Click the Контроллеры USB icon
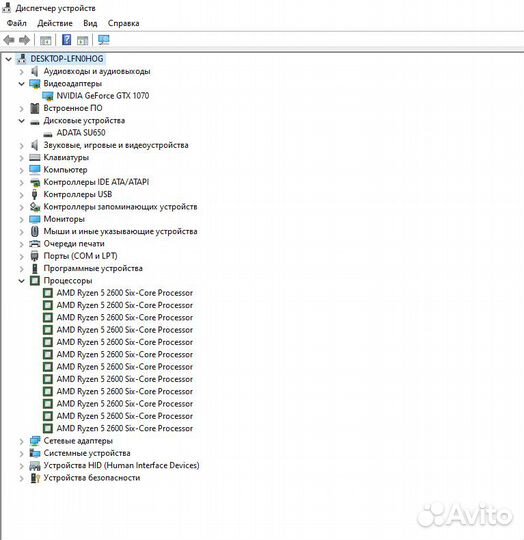Viewport: 524px width, 540px height. [34, 194]
